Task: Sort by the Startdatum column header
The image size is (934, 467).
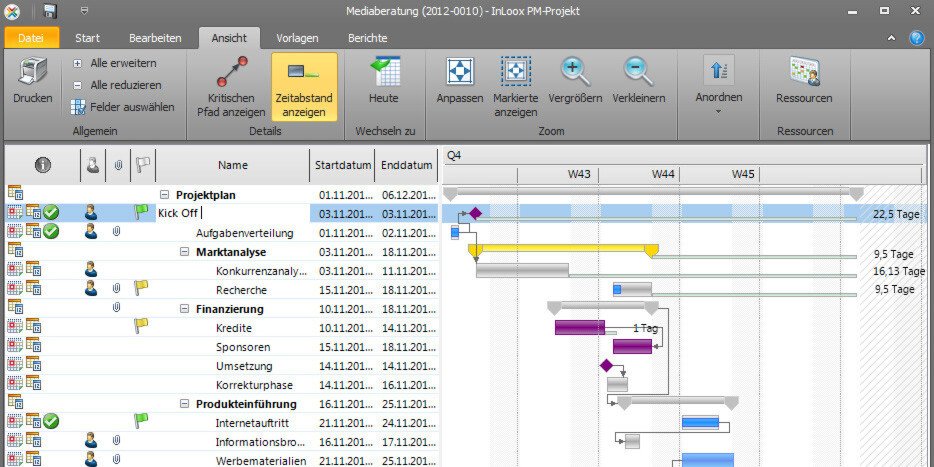Action: point(343,166)
